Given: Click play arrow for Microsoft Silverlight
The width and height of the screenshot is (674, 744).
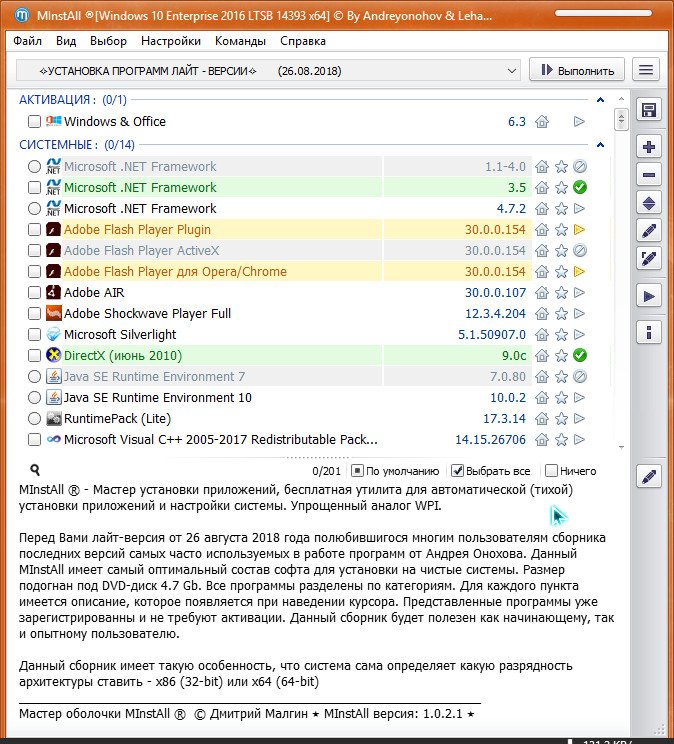Looking at the screenshot, I should (579, 335).
